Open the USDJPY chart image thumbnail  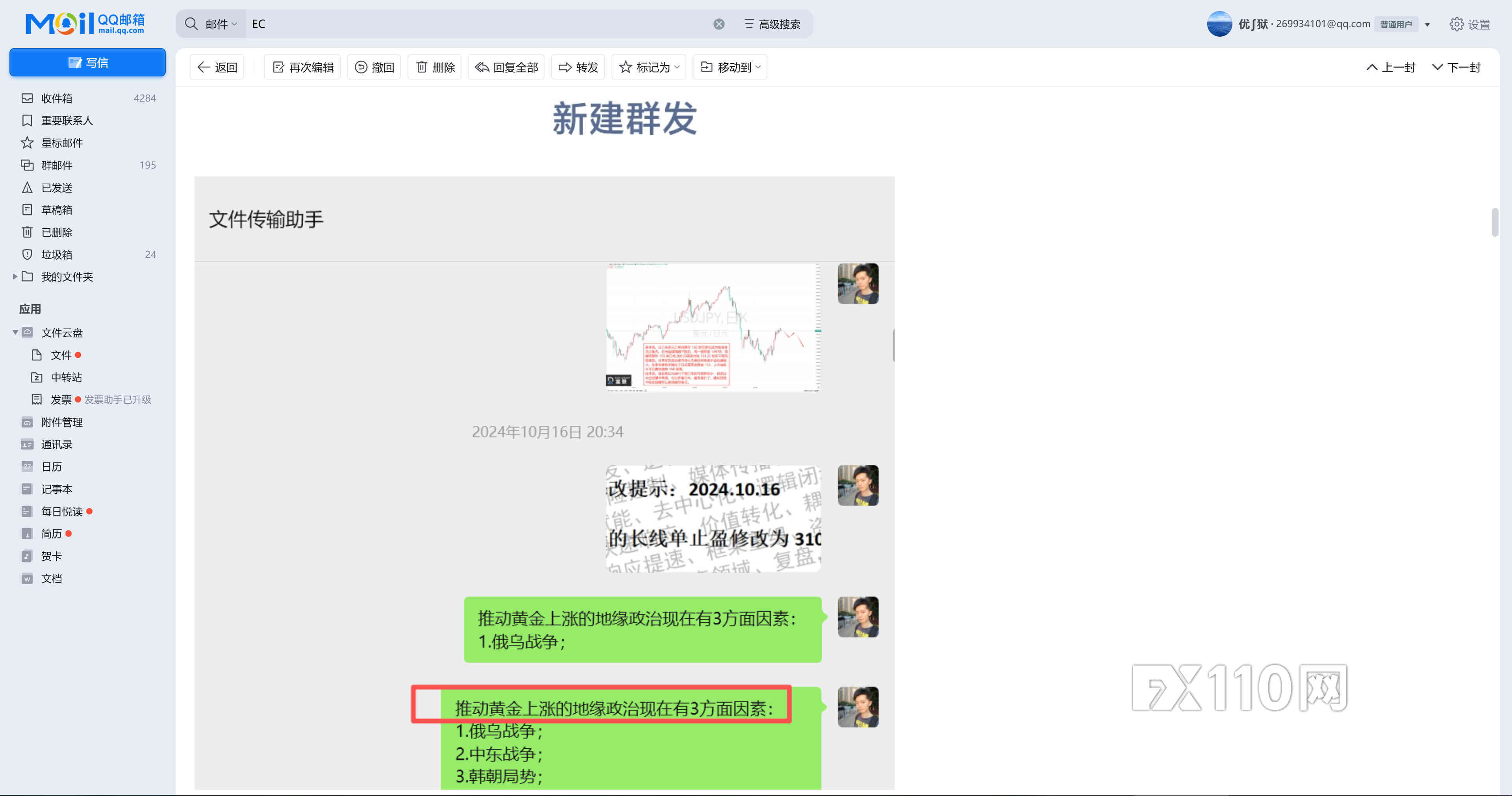[x=713, y=327]
